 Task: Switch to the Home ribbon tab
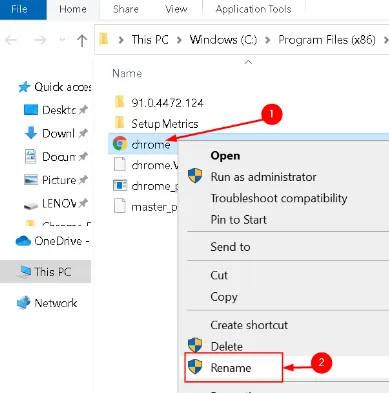(73, 9)
